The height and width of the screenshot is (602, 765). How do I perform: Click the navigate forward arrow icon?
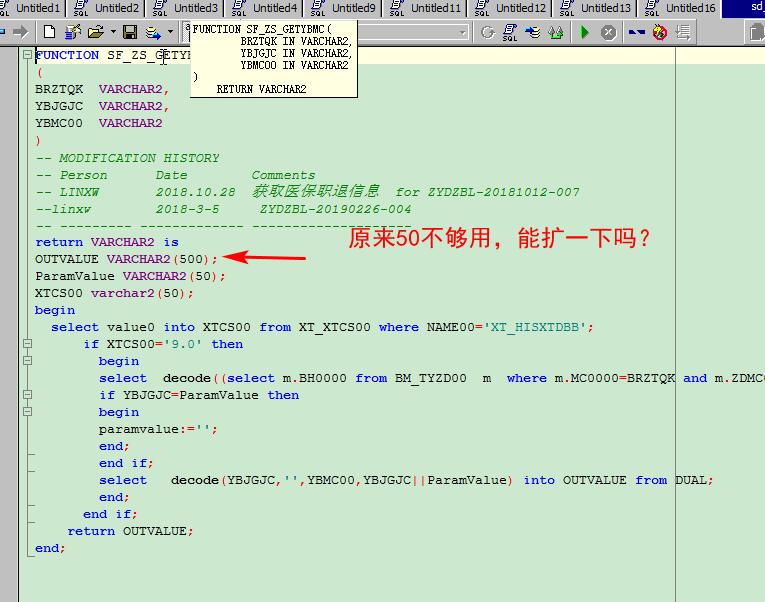[20, 32]
